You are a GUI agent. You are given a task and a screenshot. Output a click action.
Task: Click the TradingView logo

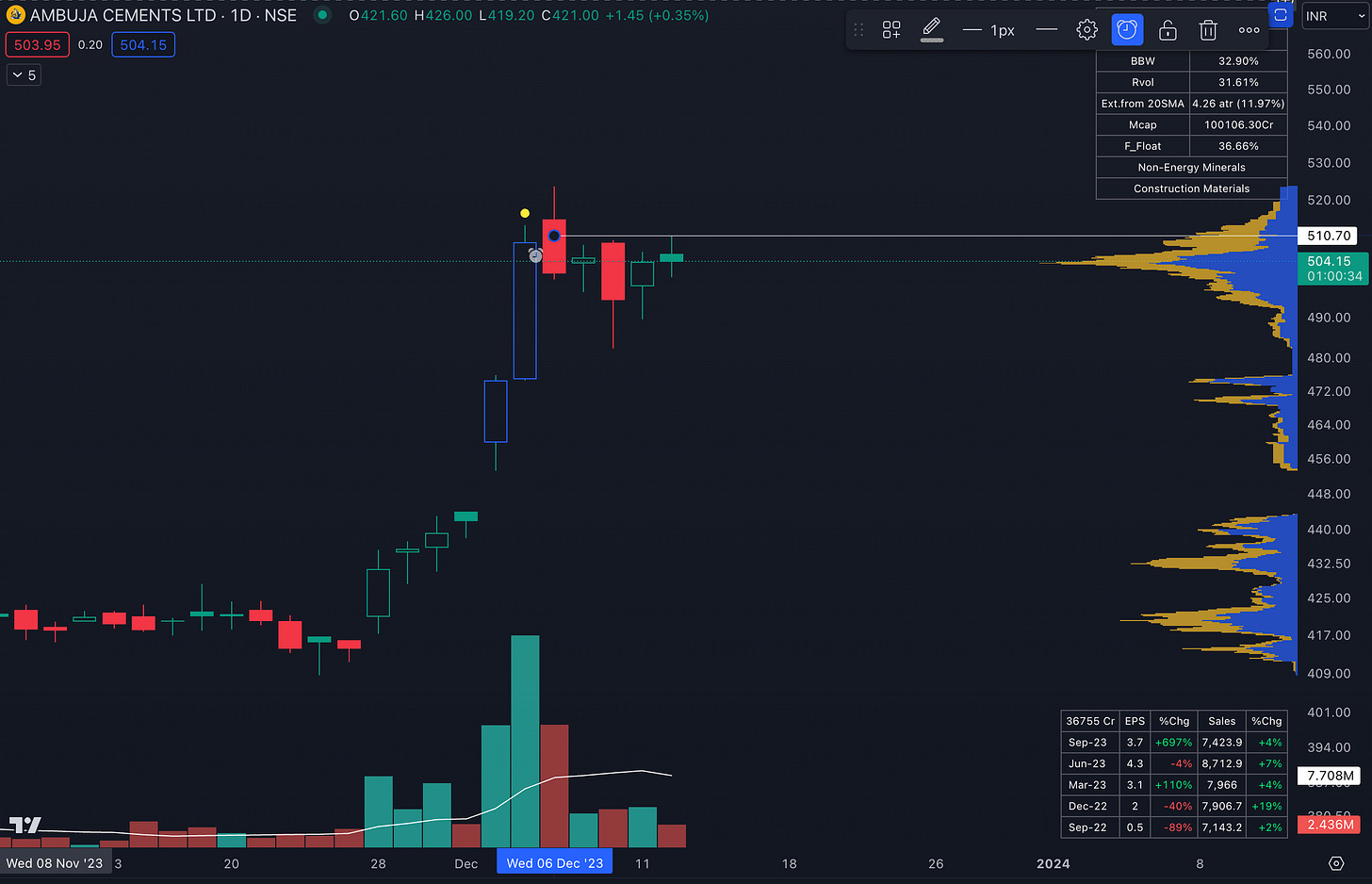(x=25, y=826)
